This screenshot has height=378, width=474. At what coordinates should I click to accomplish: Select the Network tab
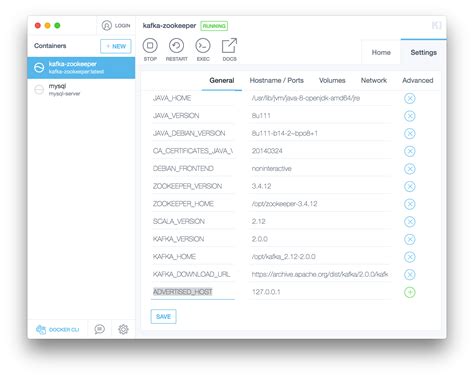(374, 80)
